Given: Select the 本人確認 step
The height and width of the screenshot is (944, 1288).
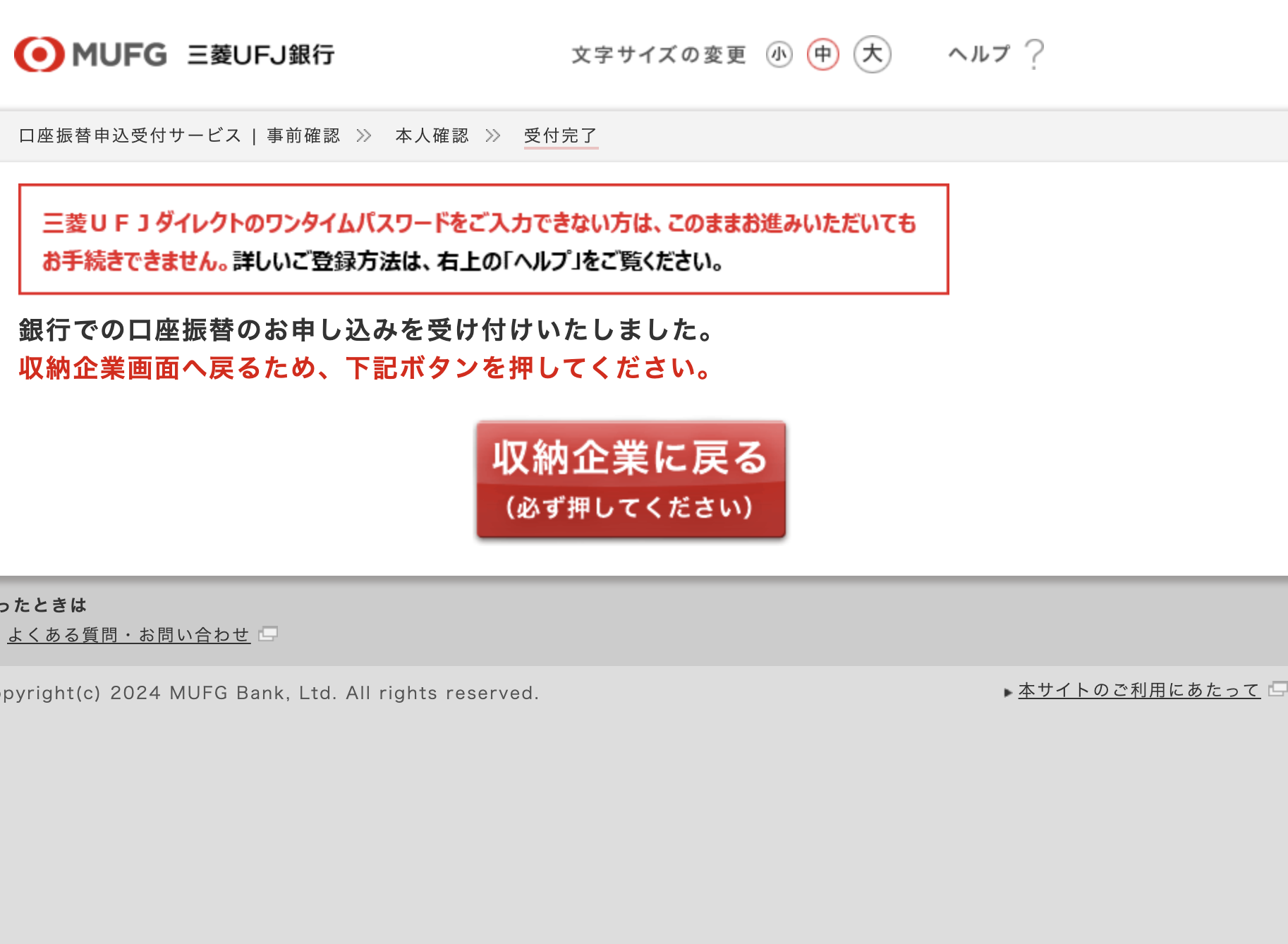Looking at the screenshot, I should click(x=432, y=135).
